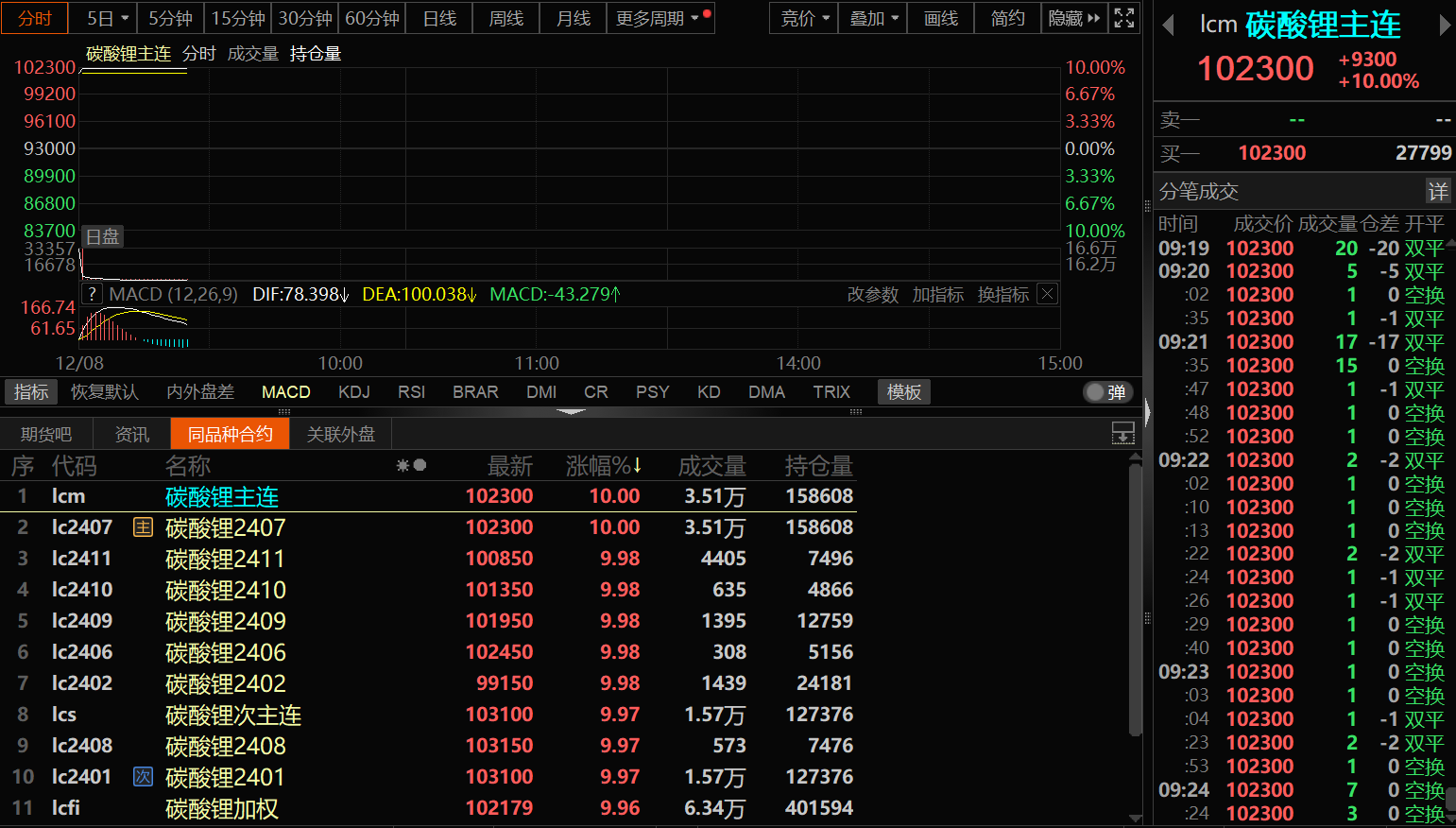Toggle the 日盘 day-session label

point(102,236)
